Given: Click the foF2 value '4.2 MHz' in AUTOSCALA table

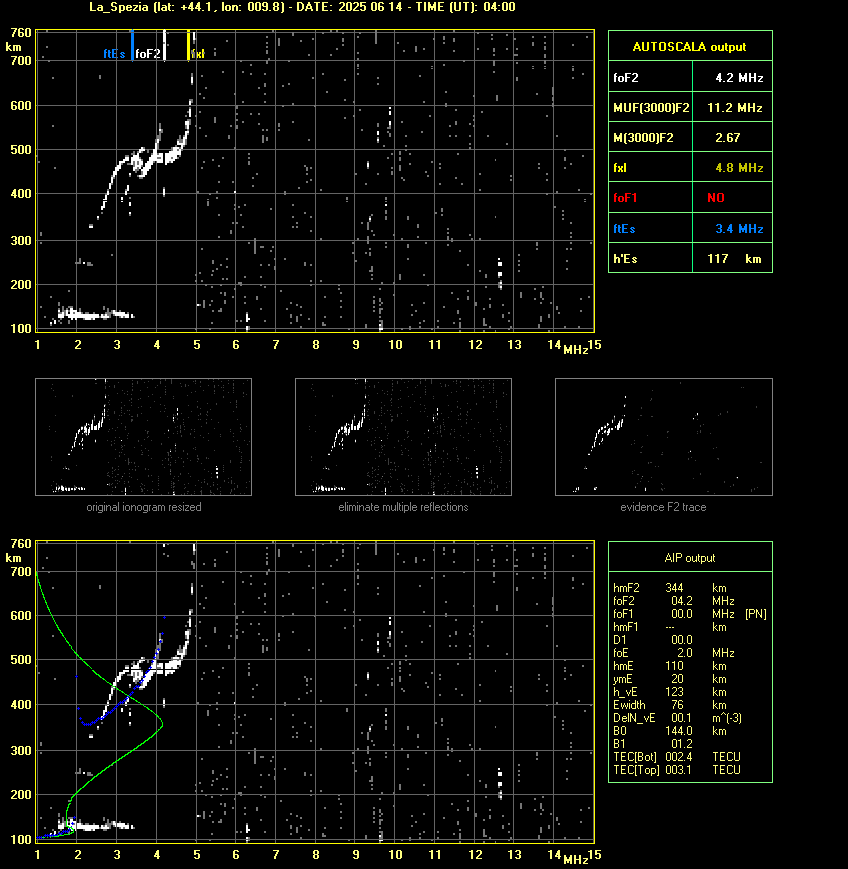Looking at the screenshot, I should coord(739,78).
